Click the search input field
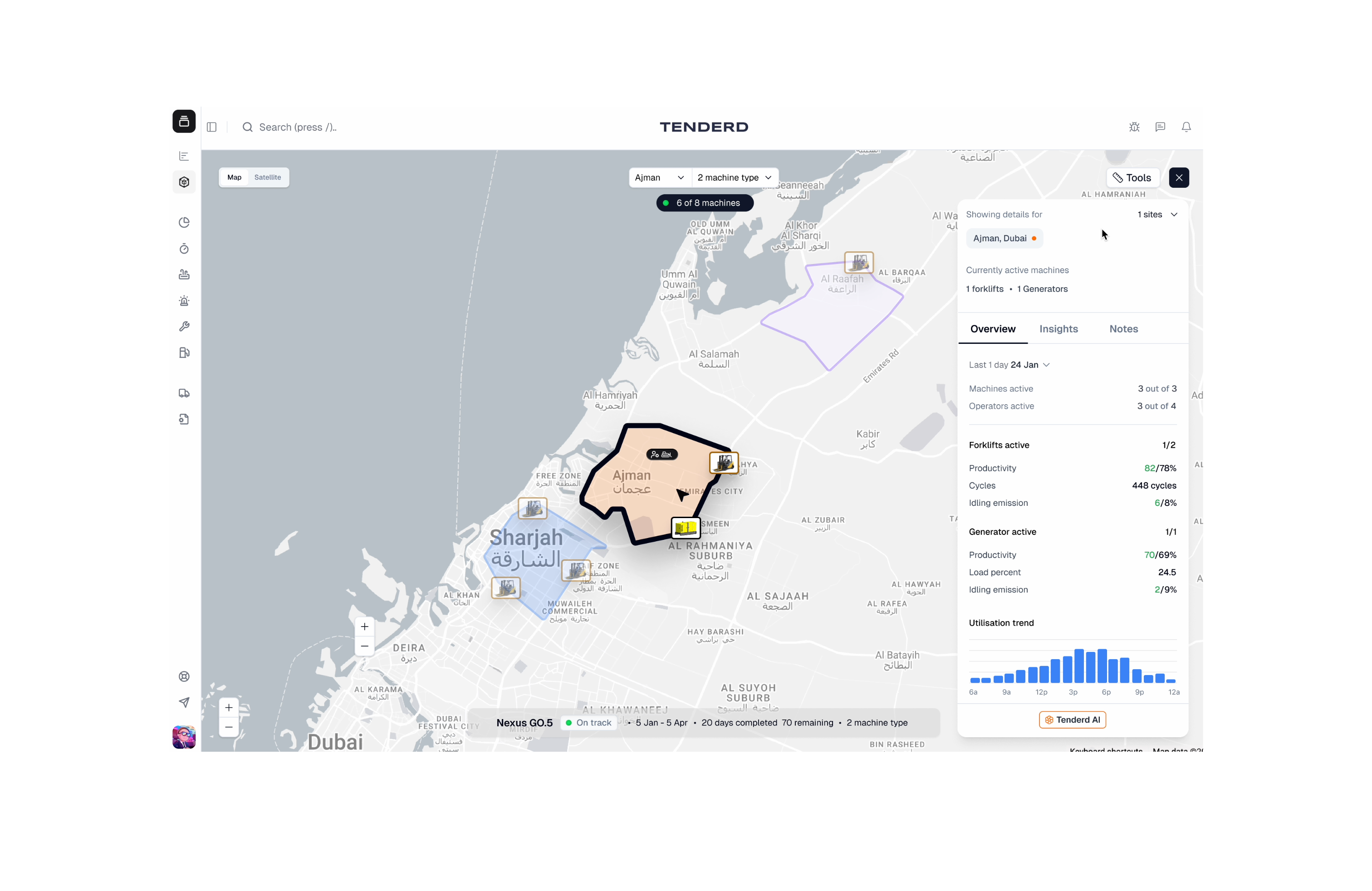 point(298,127)
